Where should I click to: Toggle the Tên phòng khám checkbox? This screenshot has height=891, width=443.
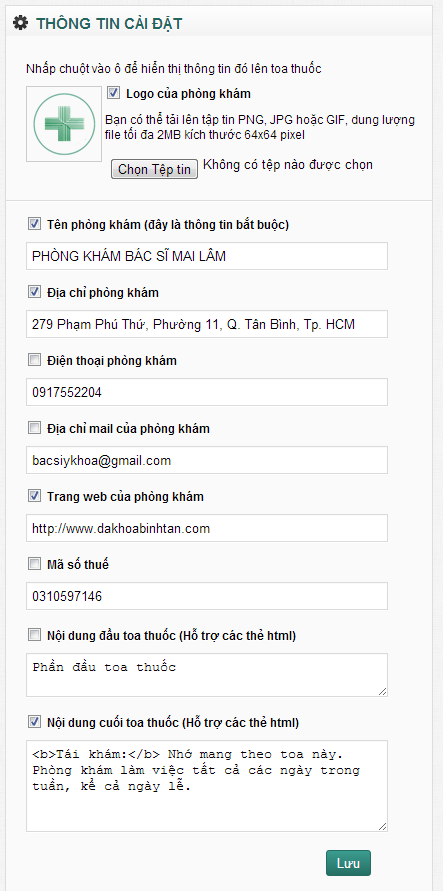coord(35,224)
